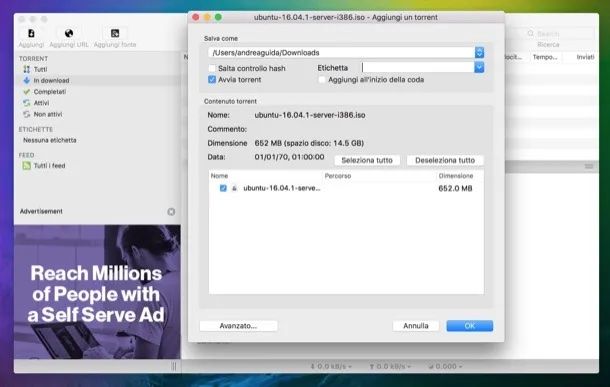Click the Downloads save path field

point(341,53)
